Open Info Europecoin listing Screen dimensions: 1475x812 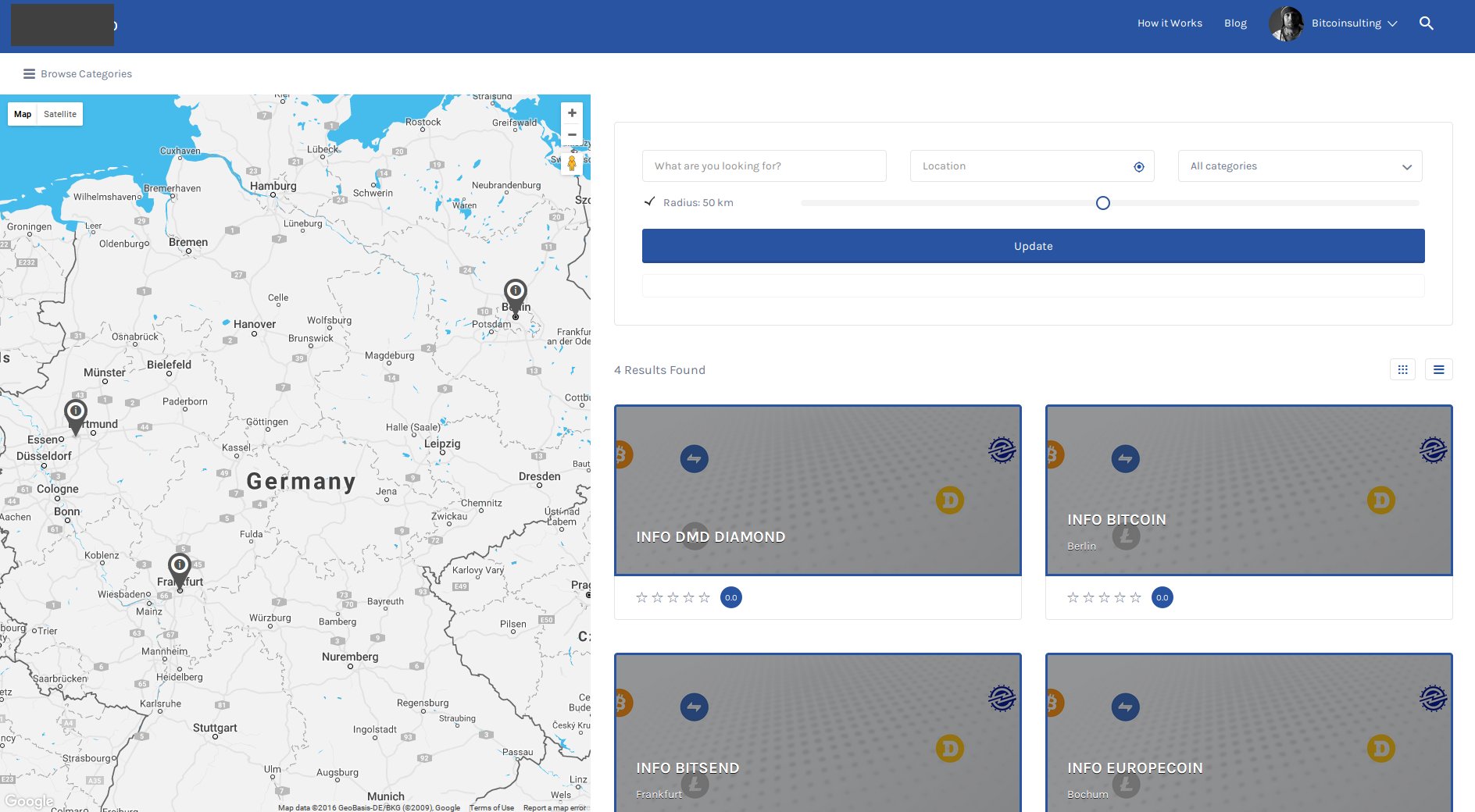(x=1134, y=768)
